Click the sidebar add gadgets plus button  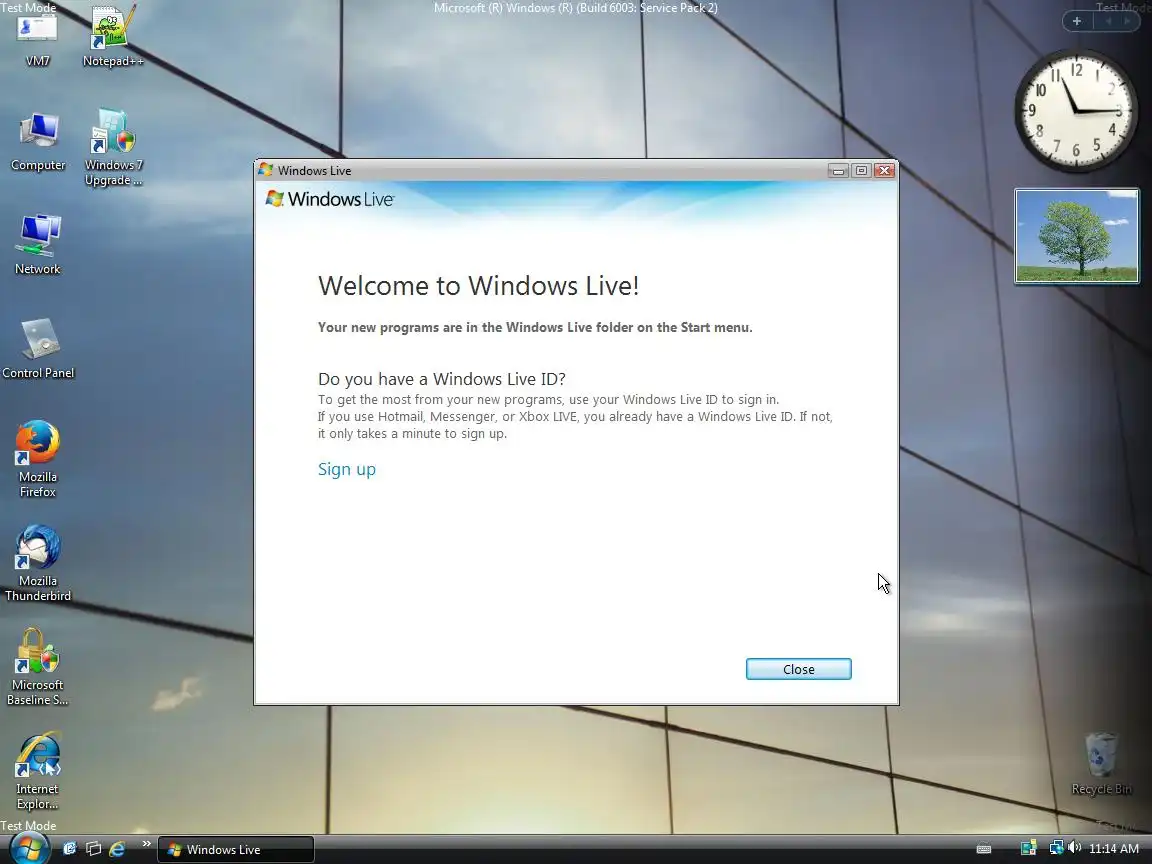click(x=1076, y=21)
